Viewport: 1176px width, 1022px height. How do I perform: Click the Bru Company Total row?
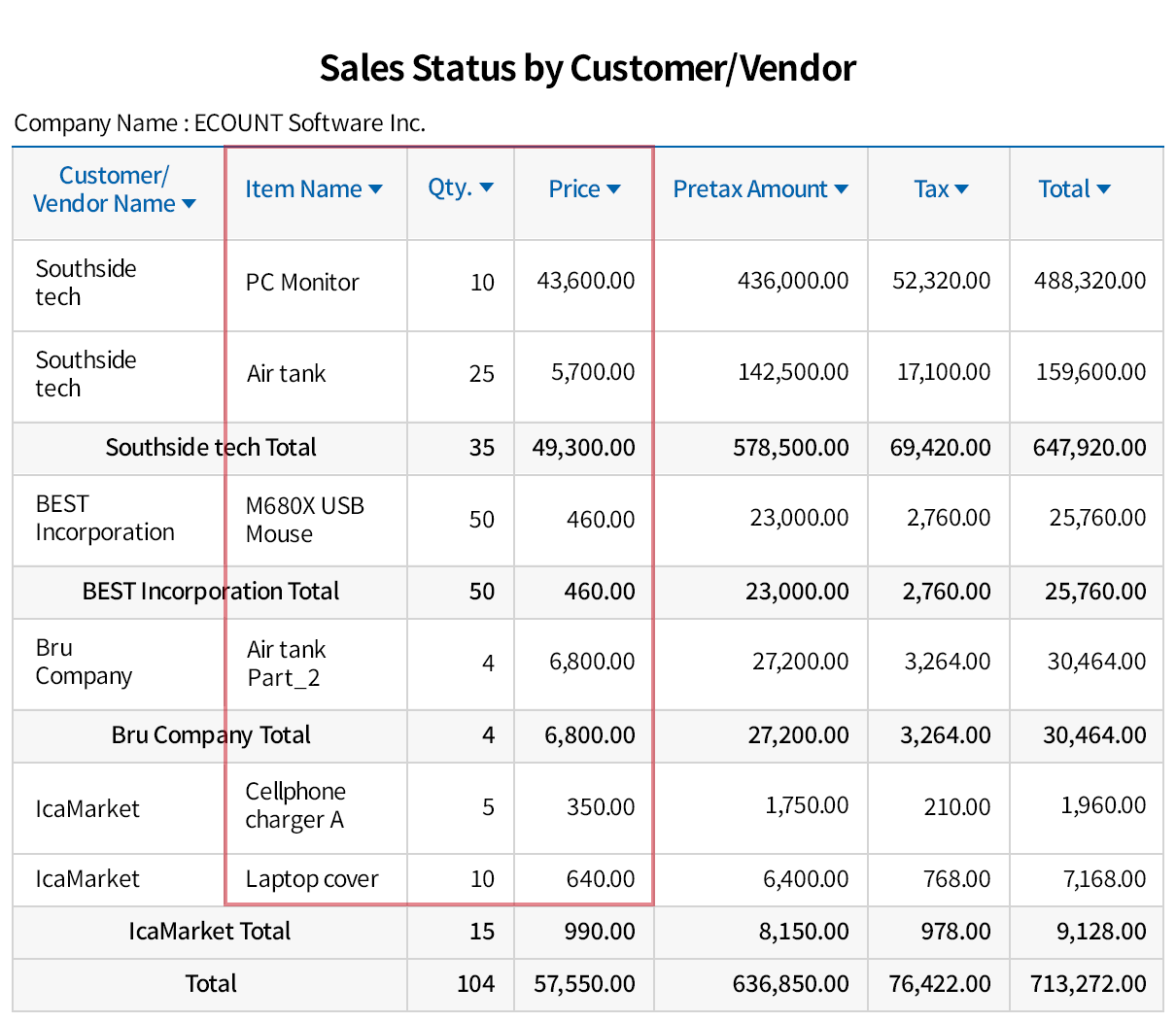pyautogui.click(x=211, y=735)
